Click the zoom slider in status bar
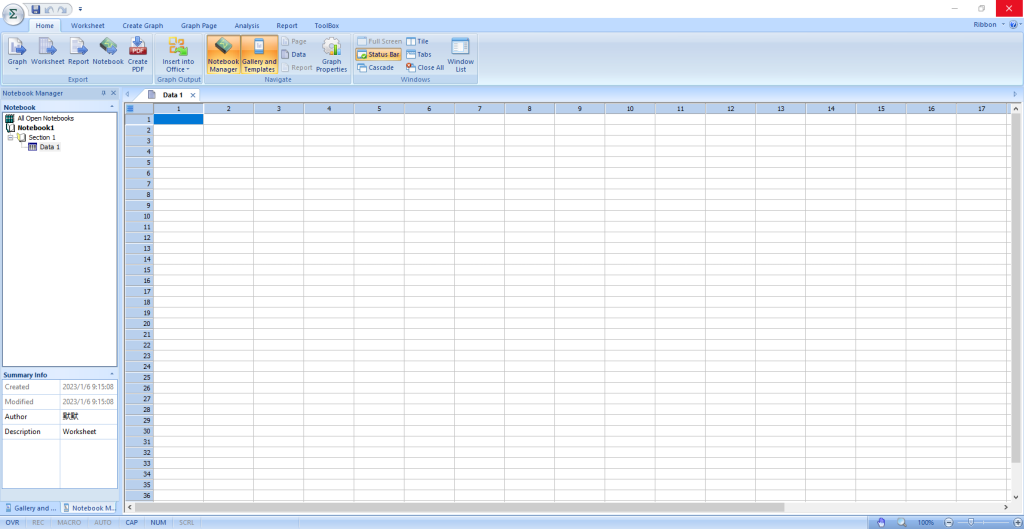Viewport: 1024px width, 529px height. pos(969,522)
